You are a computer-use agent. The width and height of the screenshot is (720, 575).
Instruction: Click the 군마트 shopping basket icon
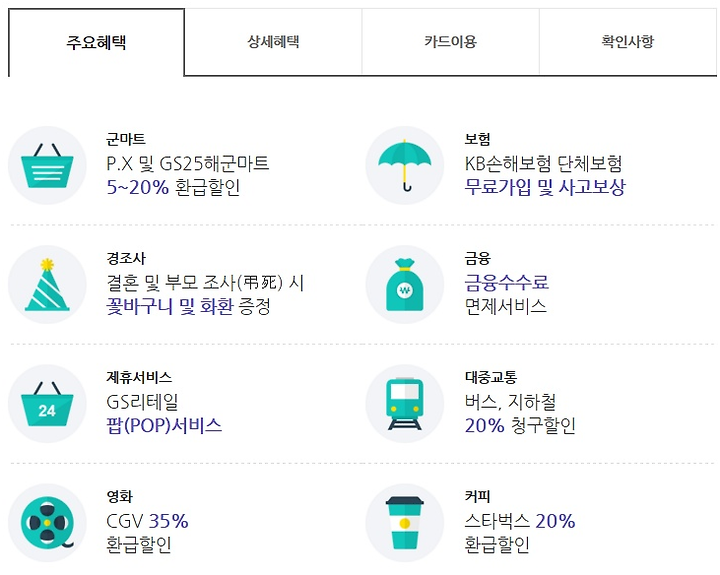coord(47,165)
